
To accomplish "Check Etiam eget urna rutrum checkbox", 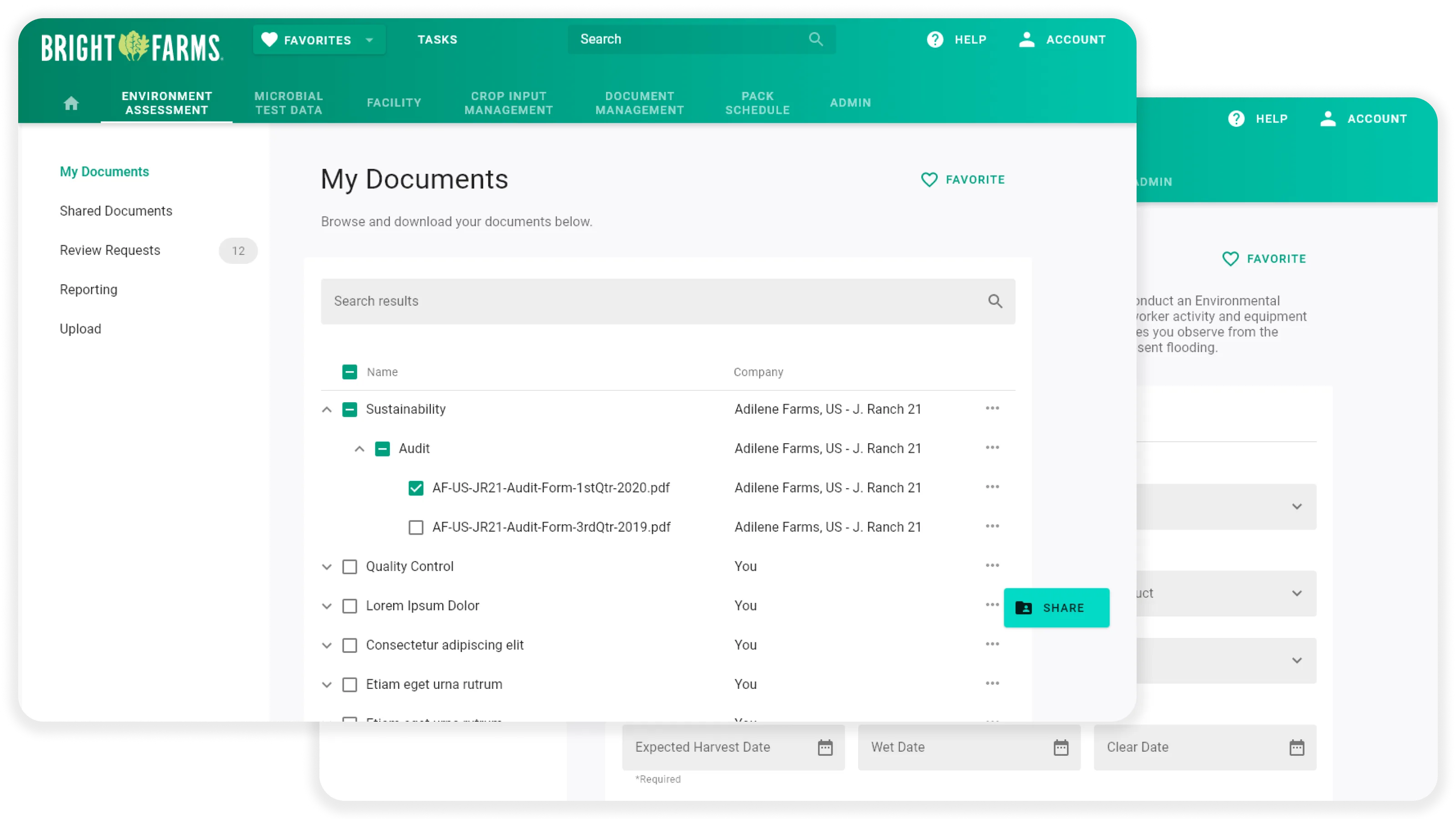I will [350, 684].
